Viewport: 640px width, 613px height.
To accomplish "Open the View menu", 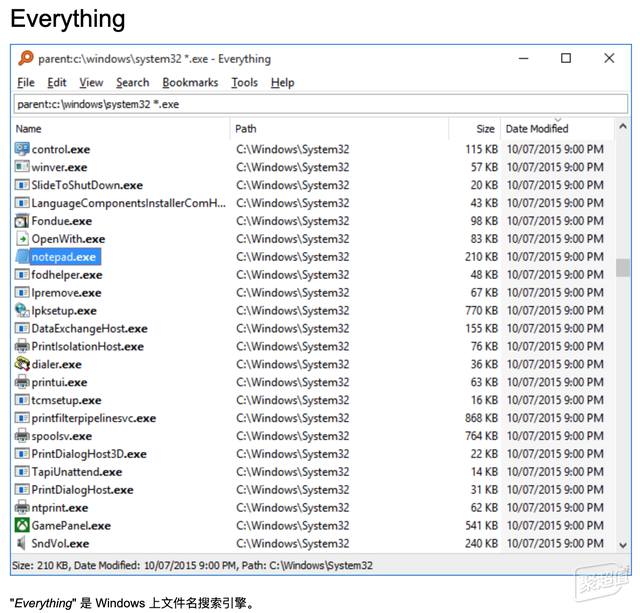I will tap(91, 82).
